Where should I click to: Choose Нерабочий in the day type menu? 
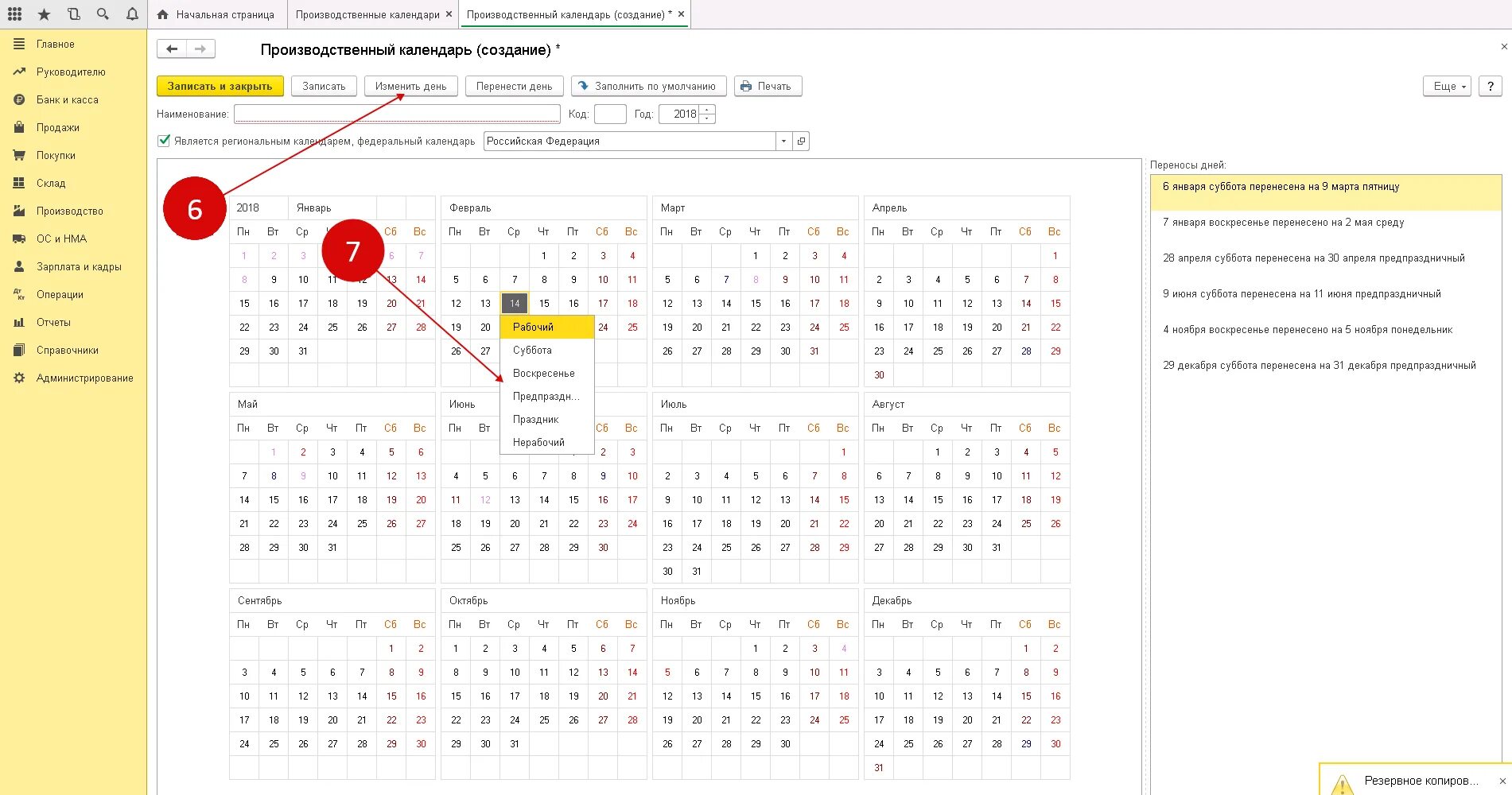(x=547, y=443)
